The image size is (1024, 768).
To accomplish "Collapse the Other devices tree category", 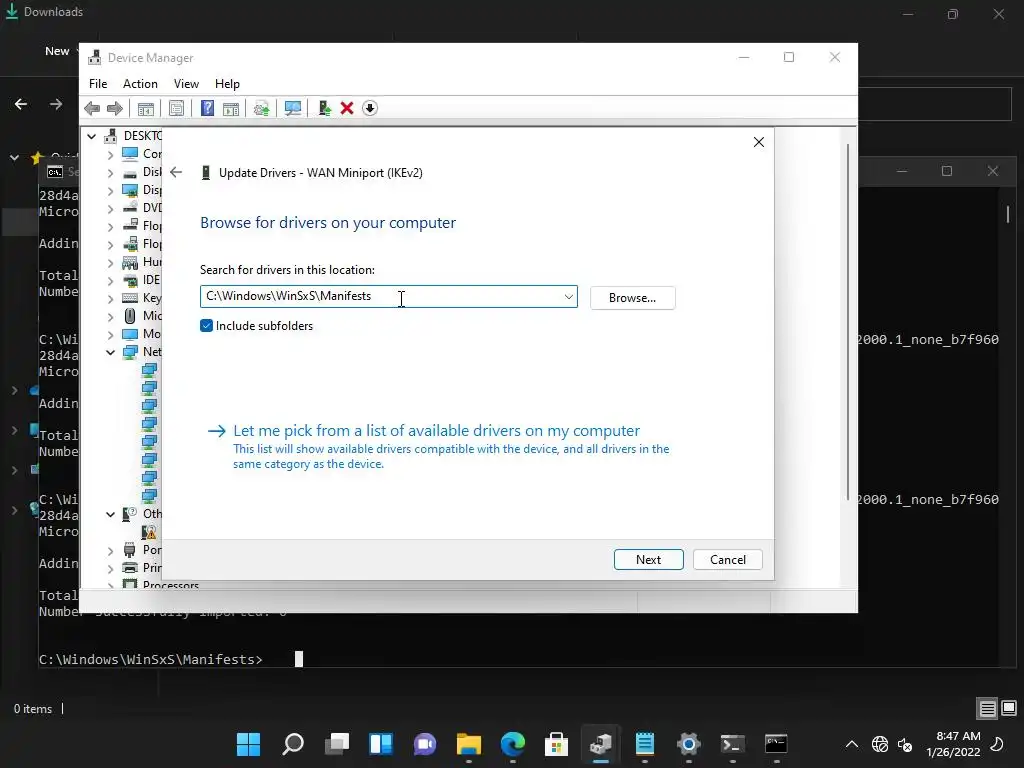I will pyautogui.click(x=110, y=515).
